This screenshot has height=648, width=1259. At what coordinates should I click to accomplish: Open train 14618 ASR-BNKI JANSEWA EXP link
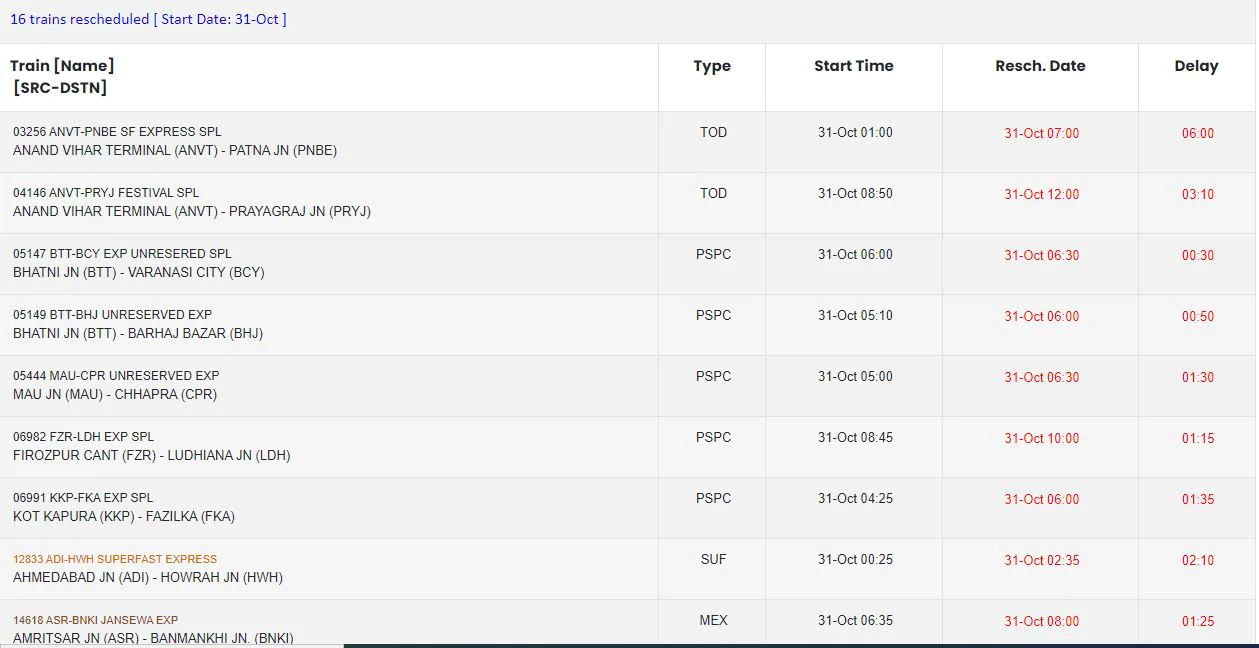click(96, 620)
